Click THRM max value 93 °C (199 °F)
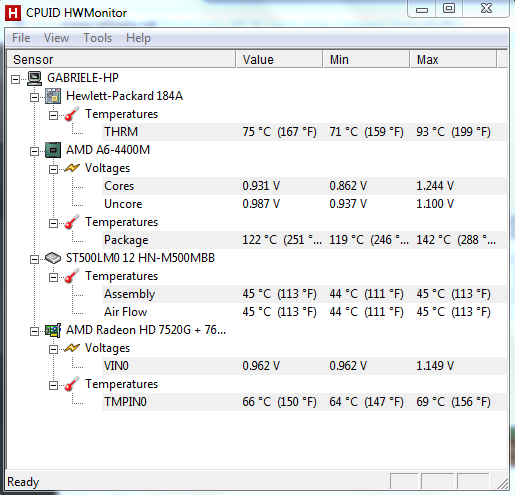This screenshot has height=495, width=515. pyautogui.click(x=453, y=132)
